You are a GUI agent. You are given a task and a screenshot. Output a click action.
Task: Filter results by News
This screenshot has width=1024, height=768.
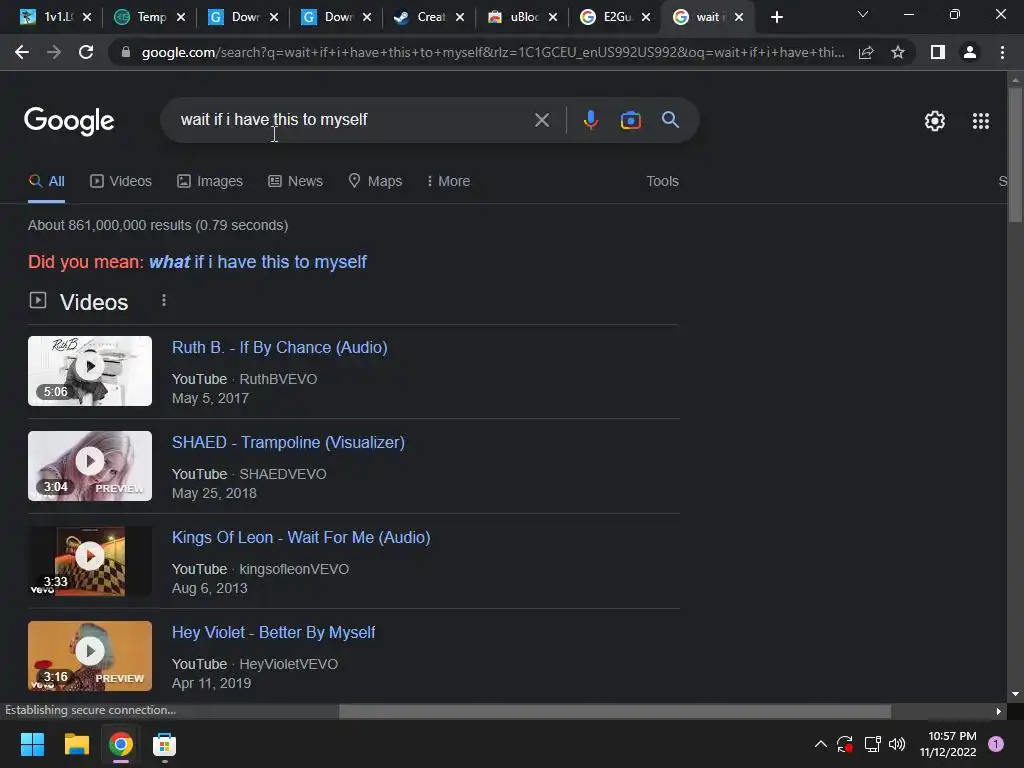295,181
